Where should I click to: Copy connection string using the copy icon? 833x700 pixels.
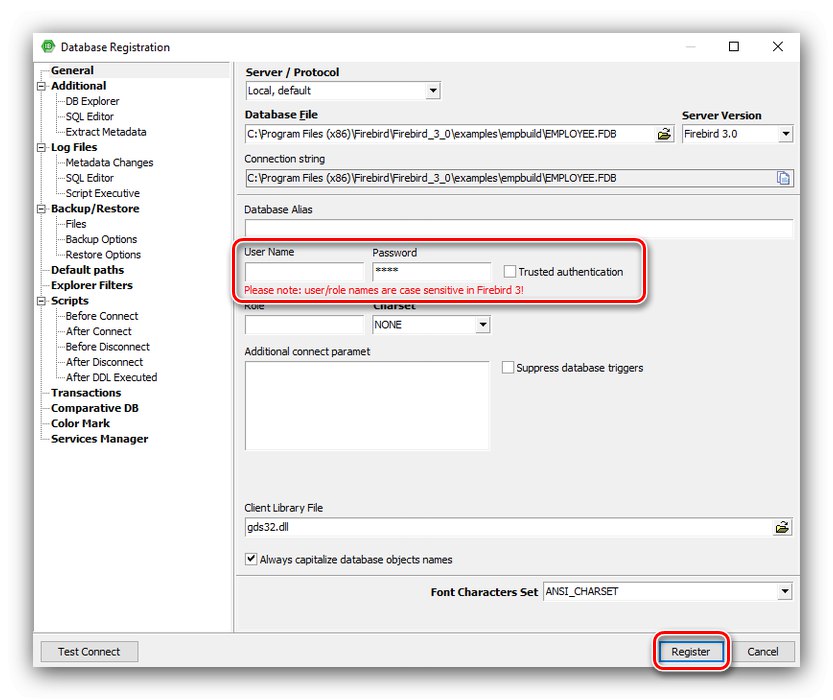783,178
